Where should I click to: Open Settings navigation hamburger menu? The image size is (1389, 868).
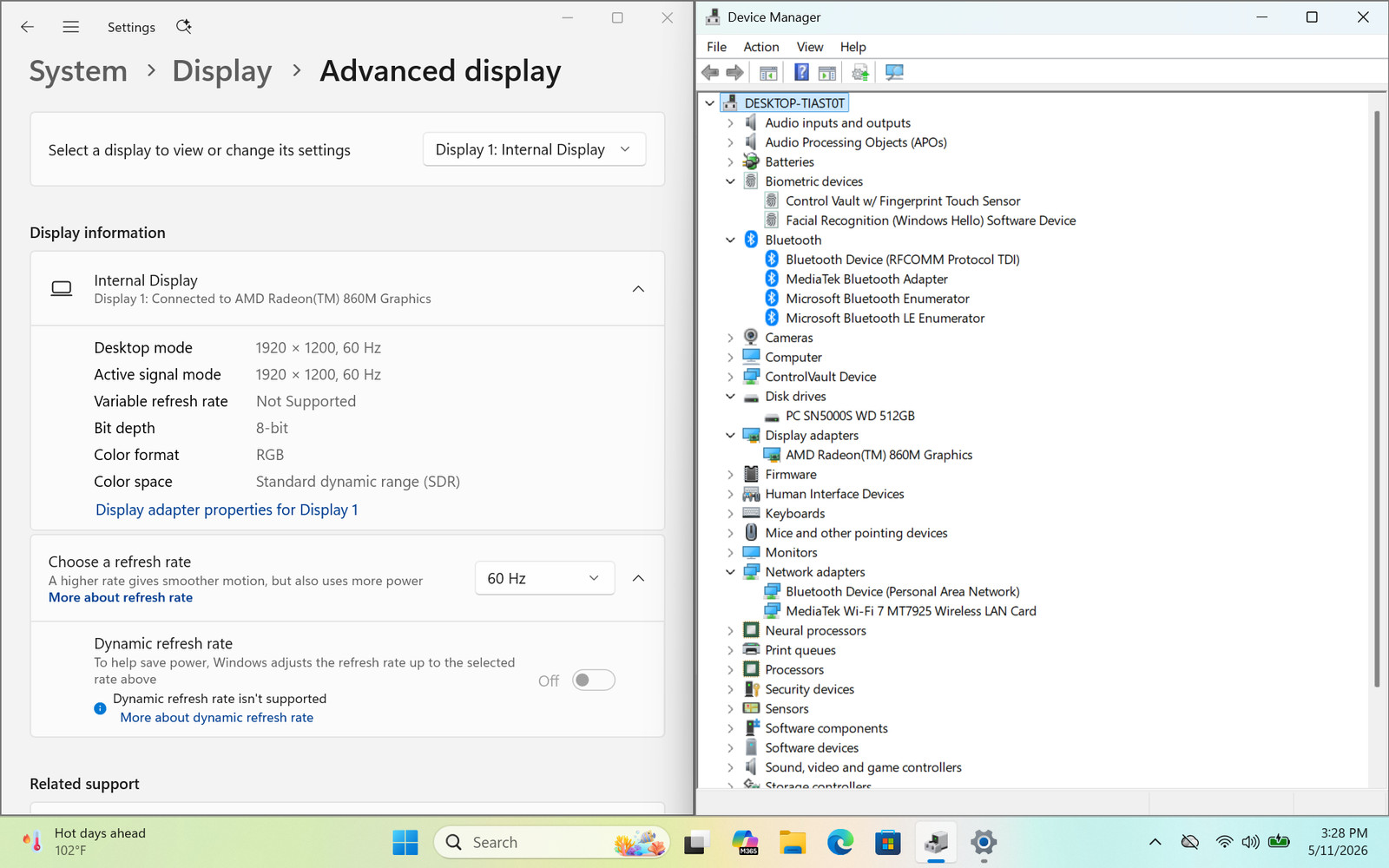click(x=71, y=27)
